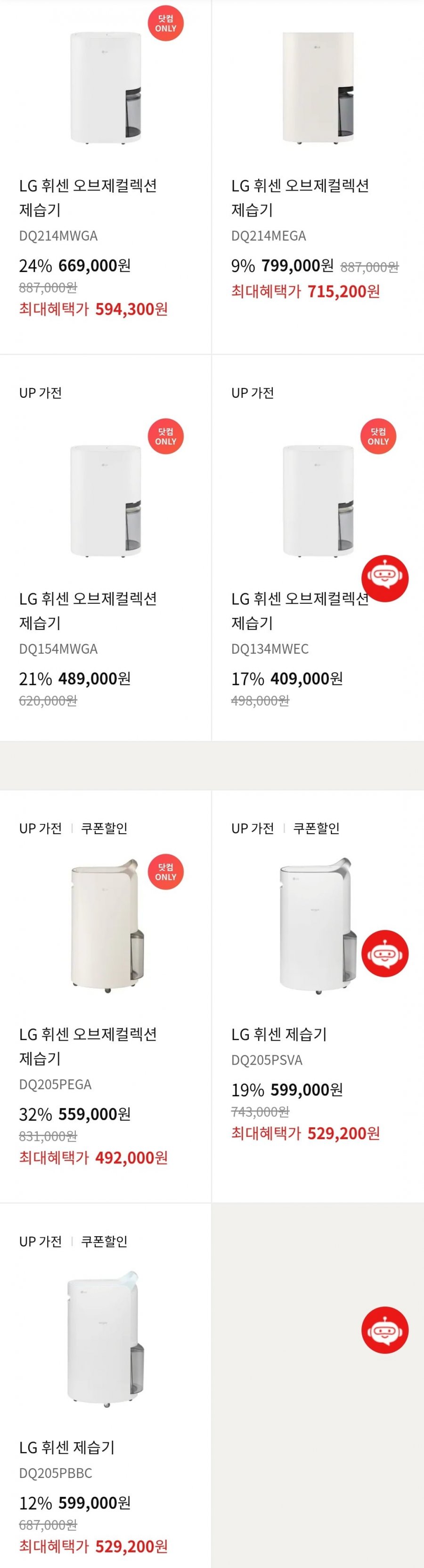Open the DQ205PSVA dehumidifier product image
424x1568 pixels.
point(318,925)
